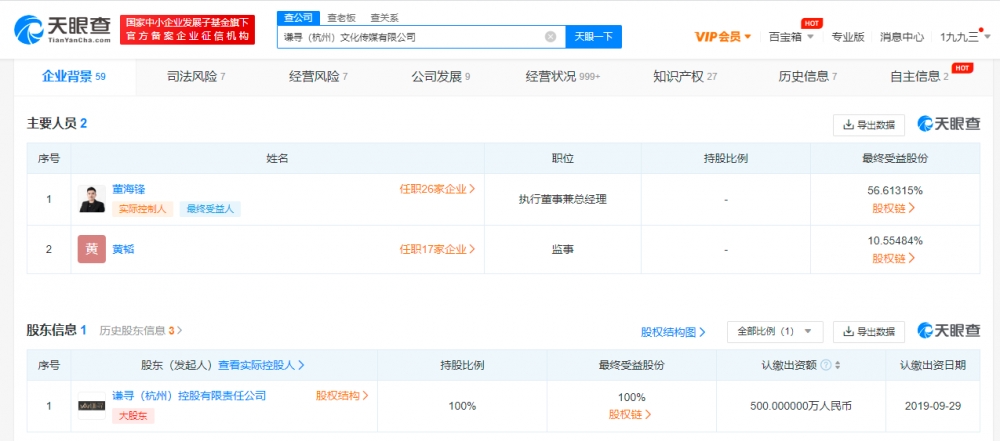Expand the 百宝箱 dropdown menu
This screenshot has height=441, width=1000.
(x=791, y=37)
